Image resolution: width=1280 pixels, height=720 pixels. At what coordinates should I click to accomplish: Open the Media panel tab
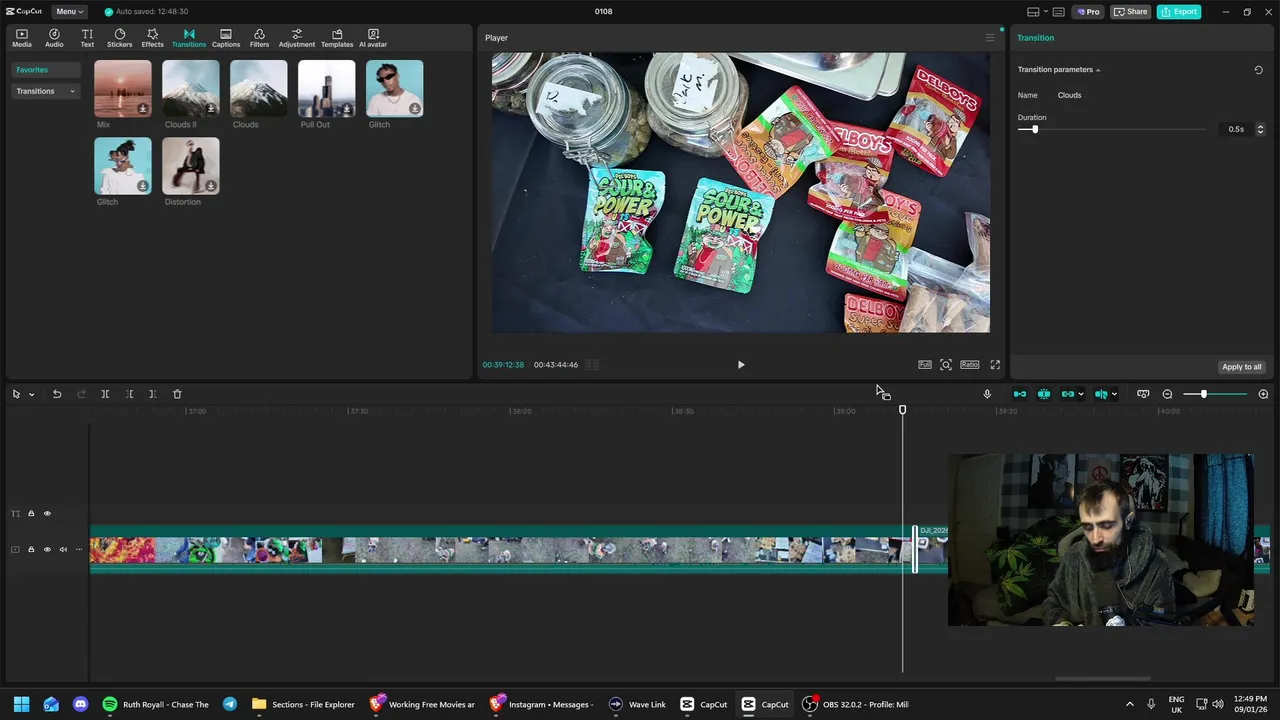[21, 38]
